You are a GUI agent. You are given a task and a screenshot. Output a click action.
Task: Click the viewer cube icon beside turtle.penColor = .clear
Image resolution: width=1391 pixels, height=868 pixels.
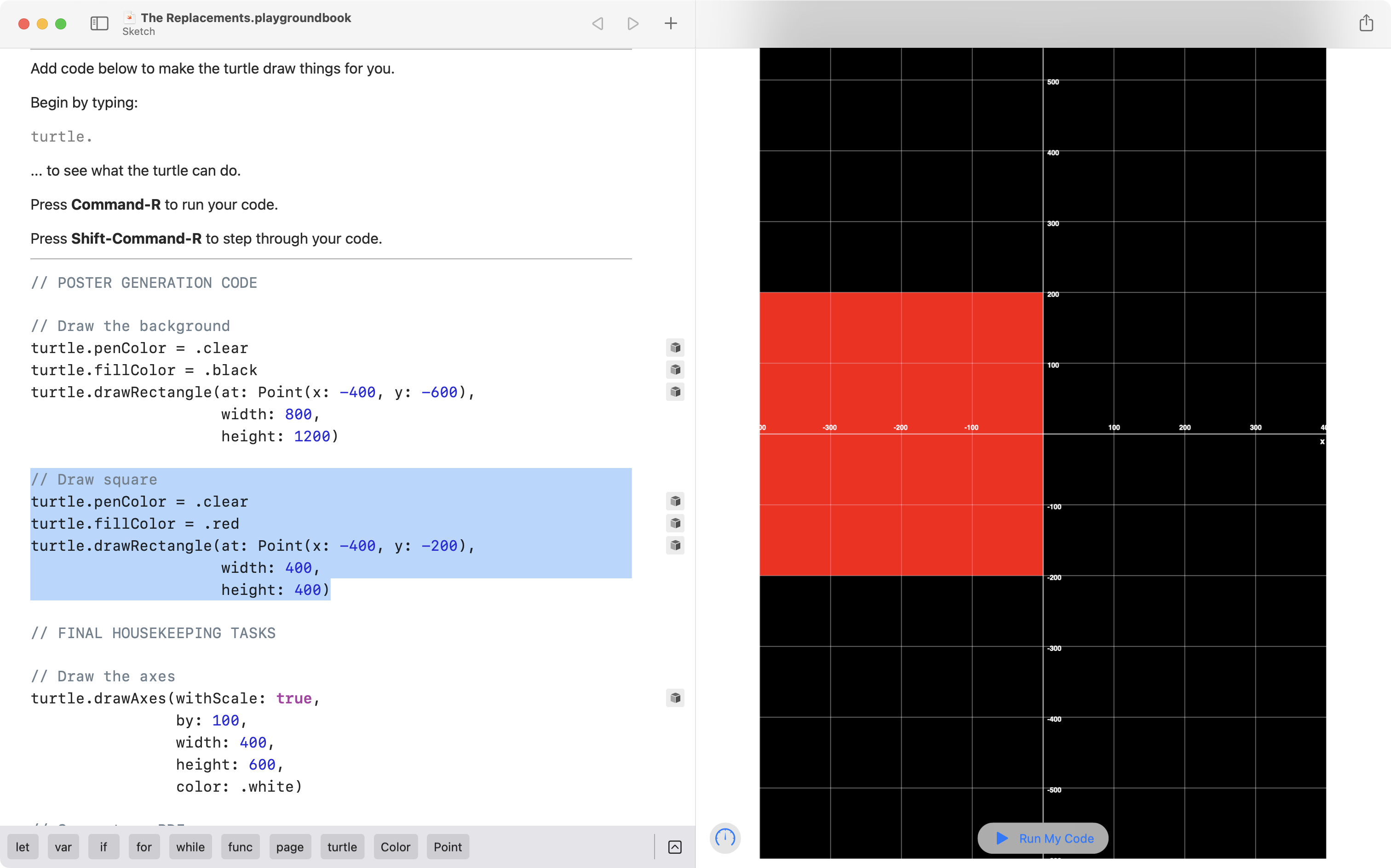(x=675, y=347)
